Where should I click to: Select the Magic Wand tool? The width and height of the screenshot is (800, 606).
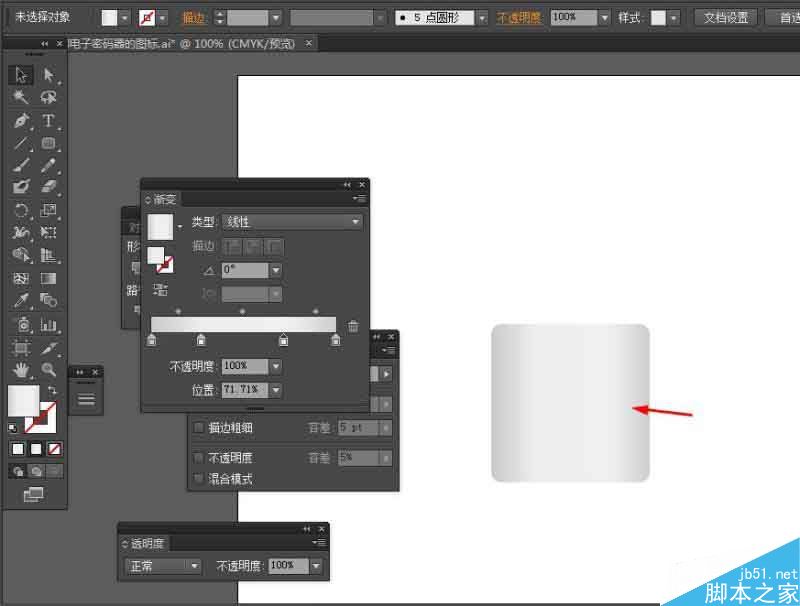(x=21, y=97)
